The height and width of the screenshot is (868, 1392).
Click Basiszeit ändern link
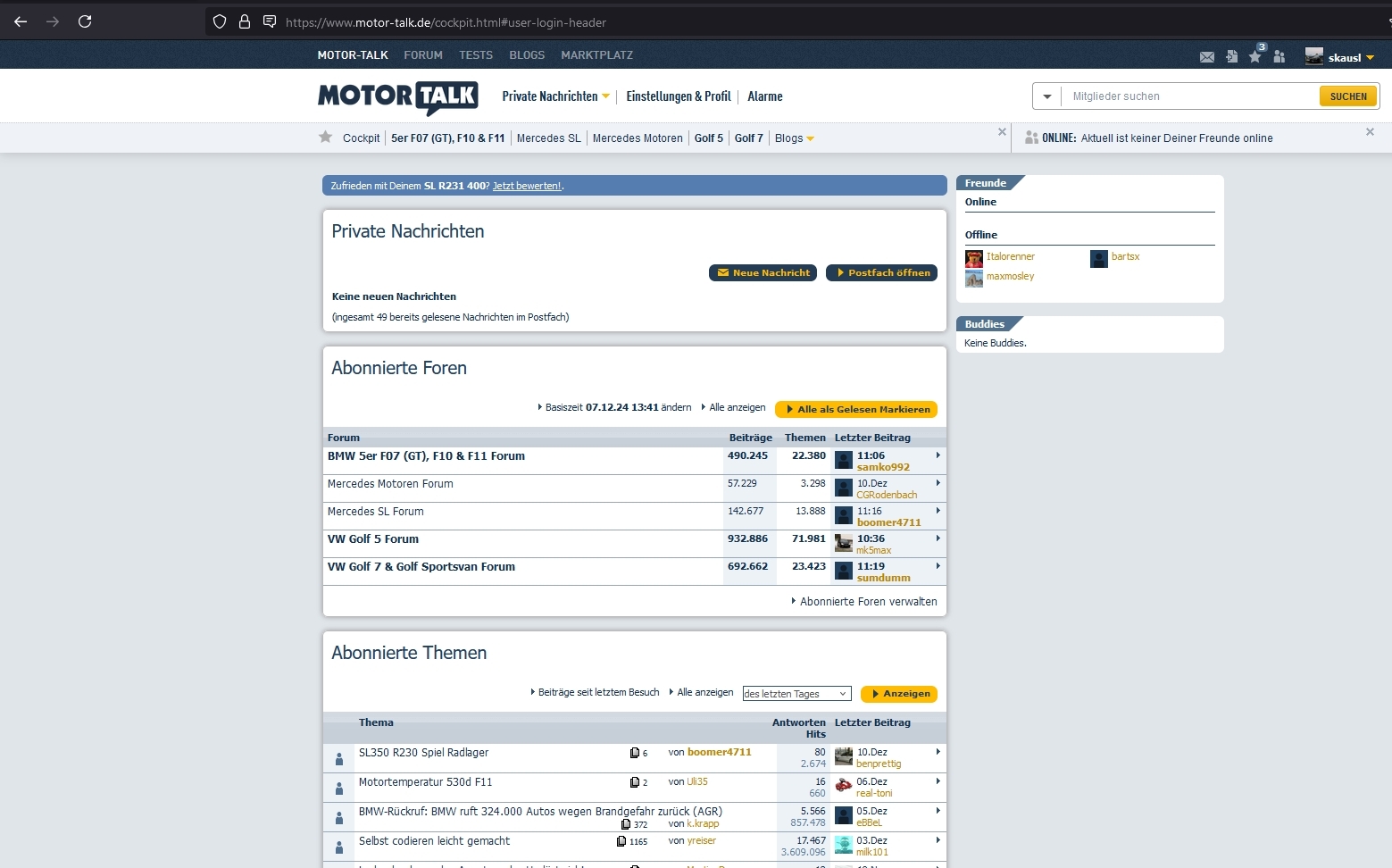[618, 407]
